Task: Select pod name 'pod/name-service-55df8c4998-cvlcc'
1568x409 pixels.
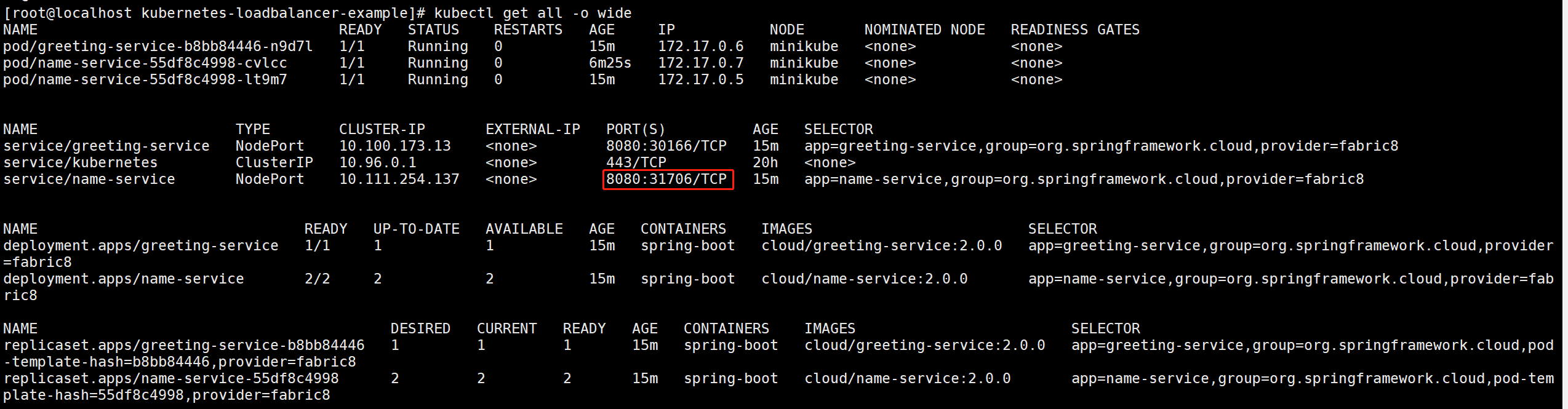Action: click(145, 63)
